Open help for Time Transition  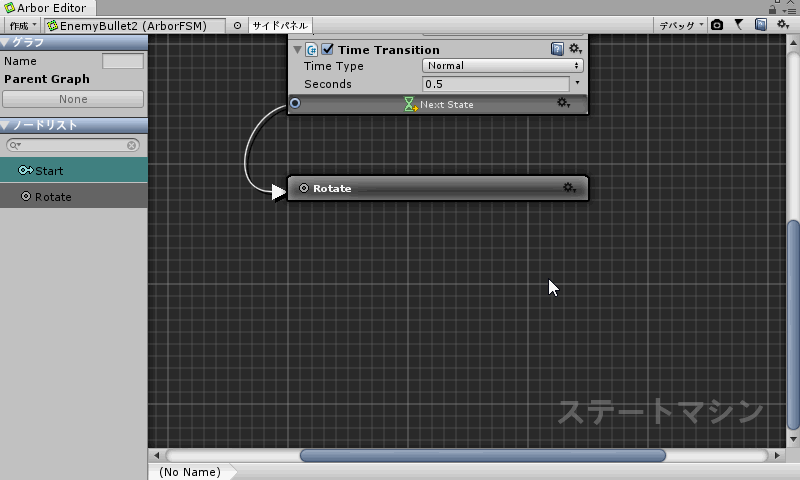(557, 49)
